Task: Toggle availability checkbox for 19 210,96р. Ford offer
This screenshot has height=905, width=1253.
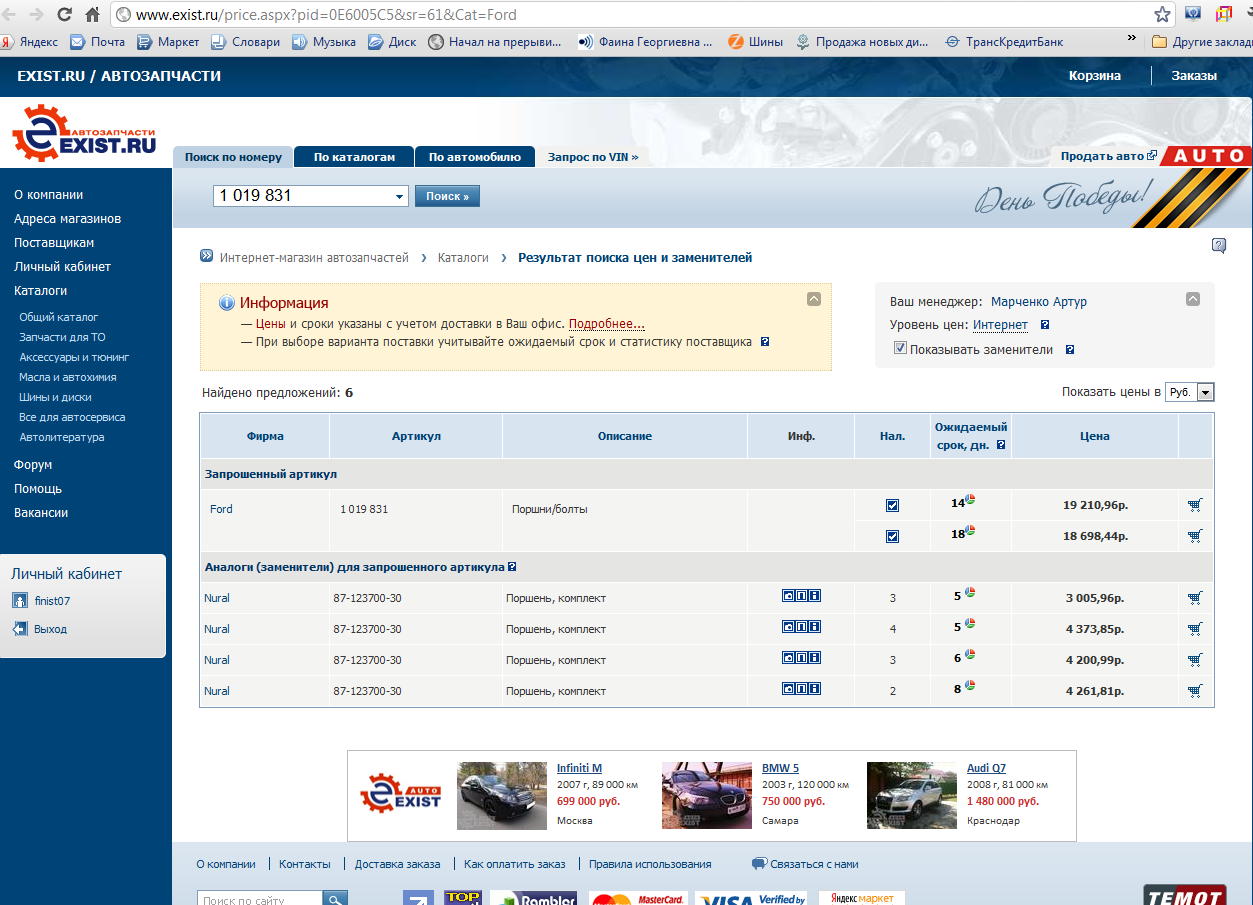Action: [892, 506]
